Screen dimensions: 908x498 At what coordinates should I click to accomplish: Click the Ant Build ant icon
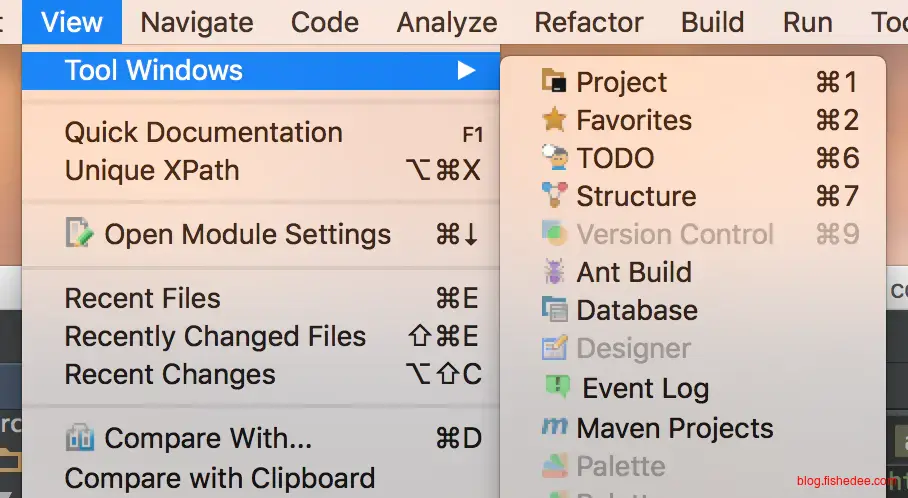pos(553,272)
